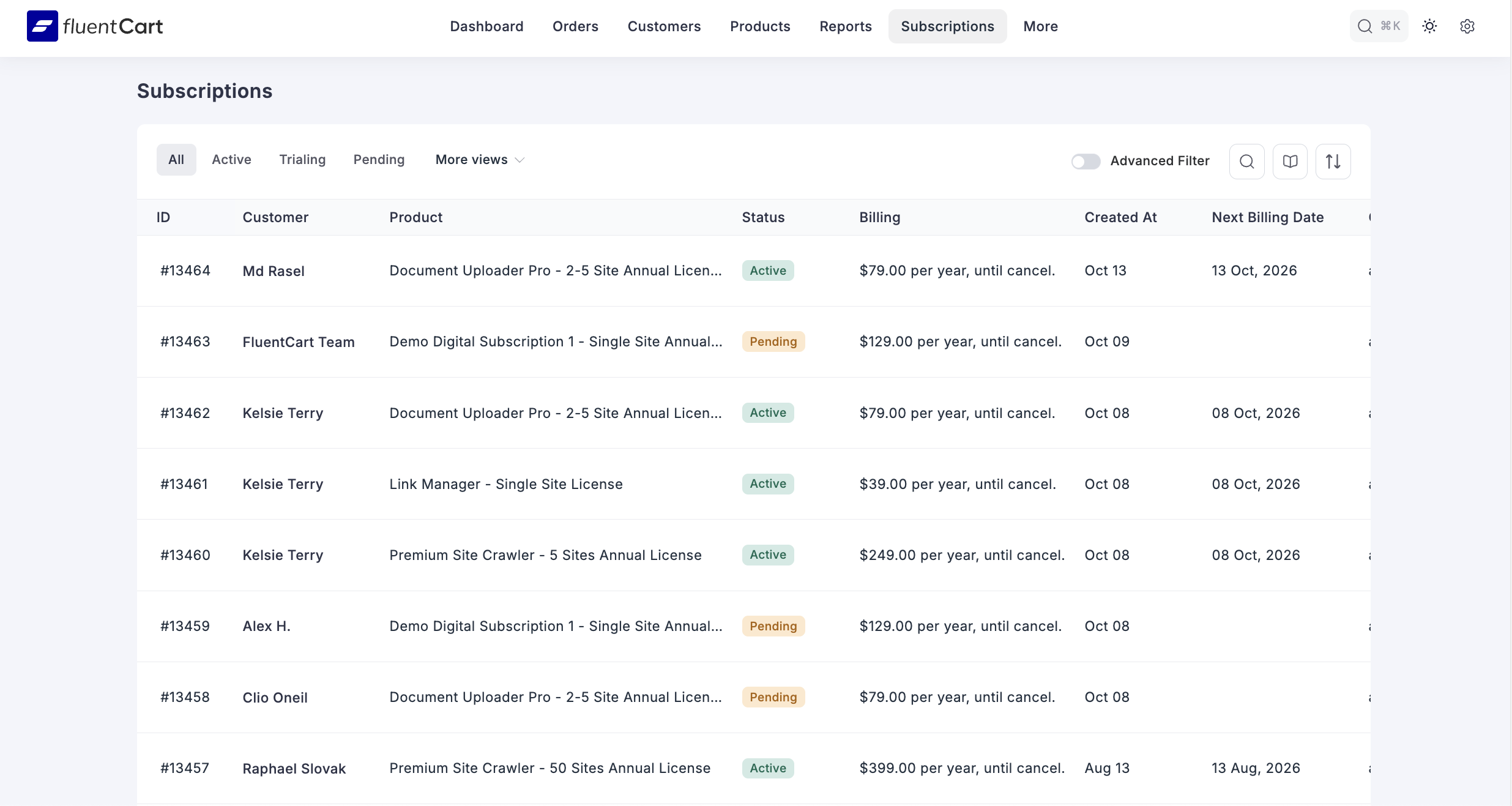Open the subscription list search icon
Screen dimensions: 1512x806
(1247, 161)
